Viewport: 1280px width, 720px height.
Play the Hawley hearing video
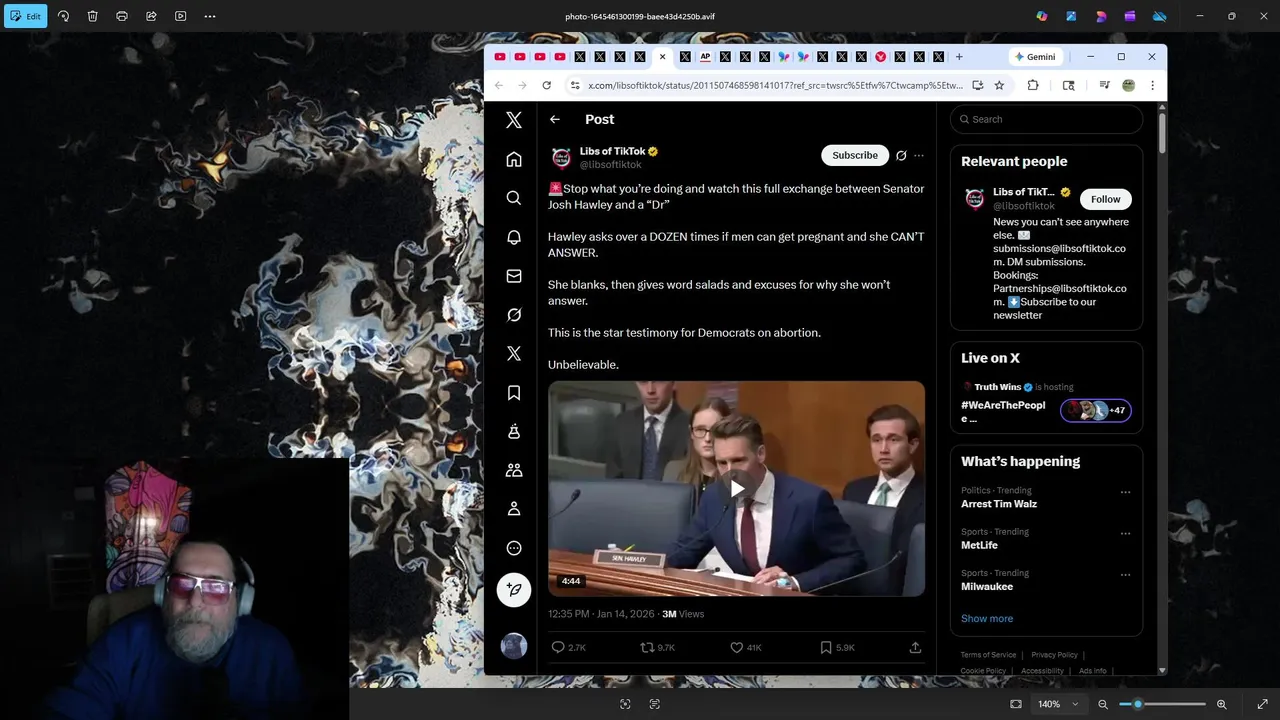coord(736,488)
